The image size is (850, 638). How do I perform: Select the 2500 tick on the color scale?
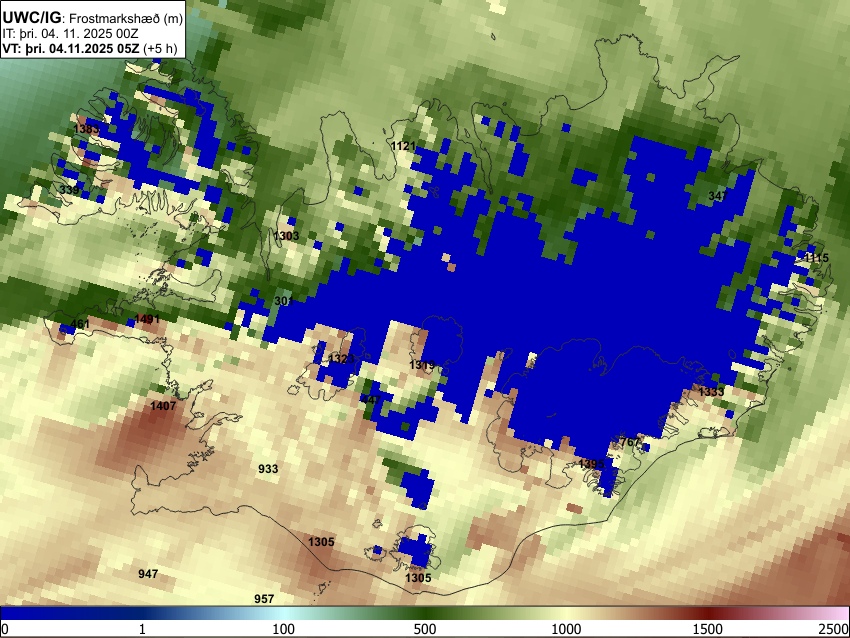pos(834,629)
